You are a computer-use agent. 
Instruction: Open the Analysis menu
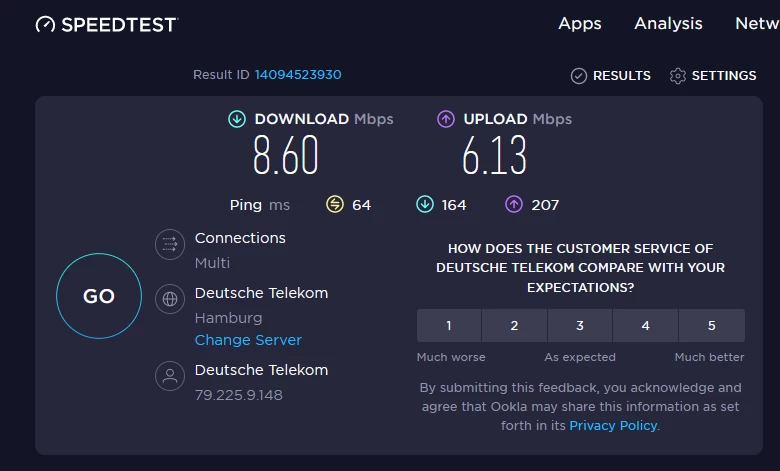point(668,24)
